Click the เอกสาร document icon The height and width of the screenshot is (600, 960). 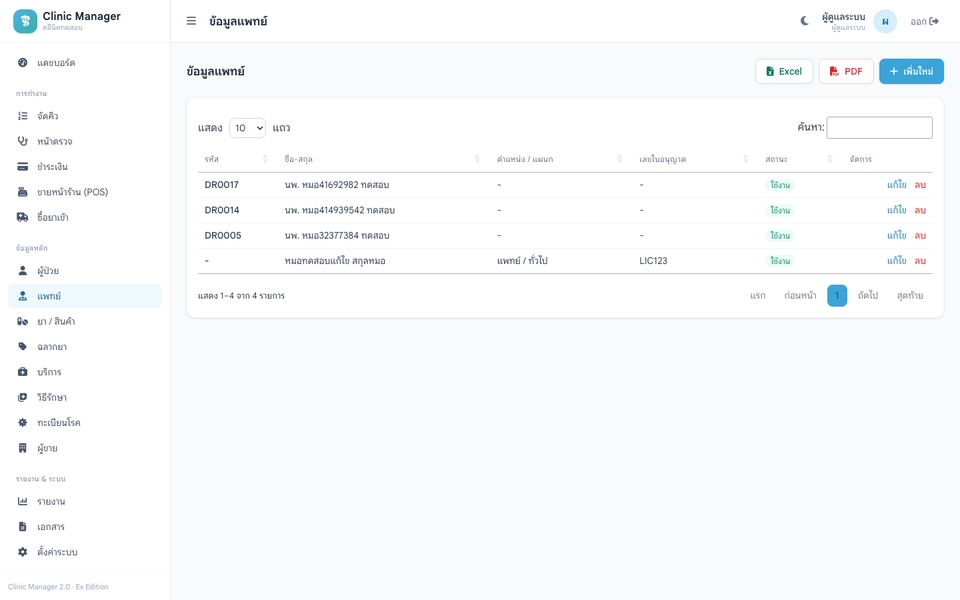coord(23,527)
